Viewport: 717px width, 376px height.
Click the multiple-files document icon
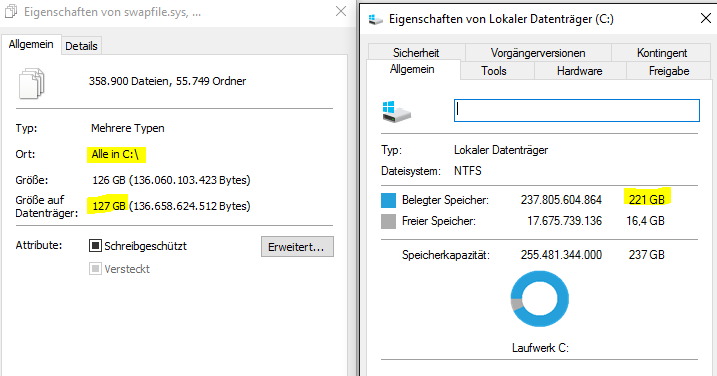click(32, 83)
